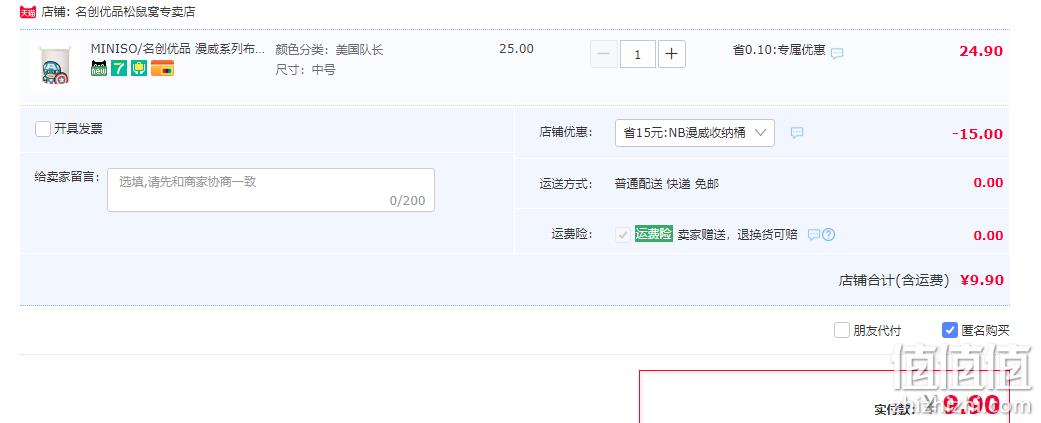Click the green shield guarantee badge icon
This screenshot has height=423, width=1041.
[139, 68]
